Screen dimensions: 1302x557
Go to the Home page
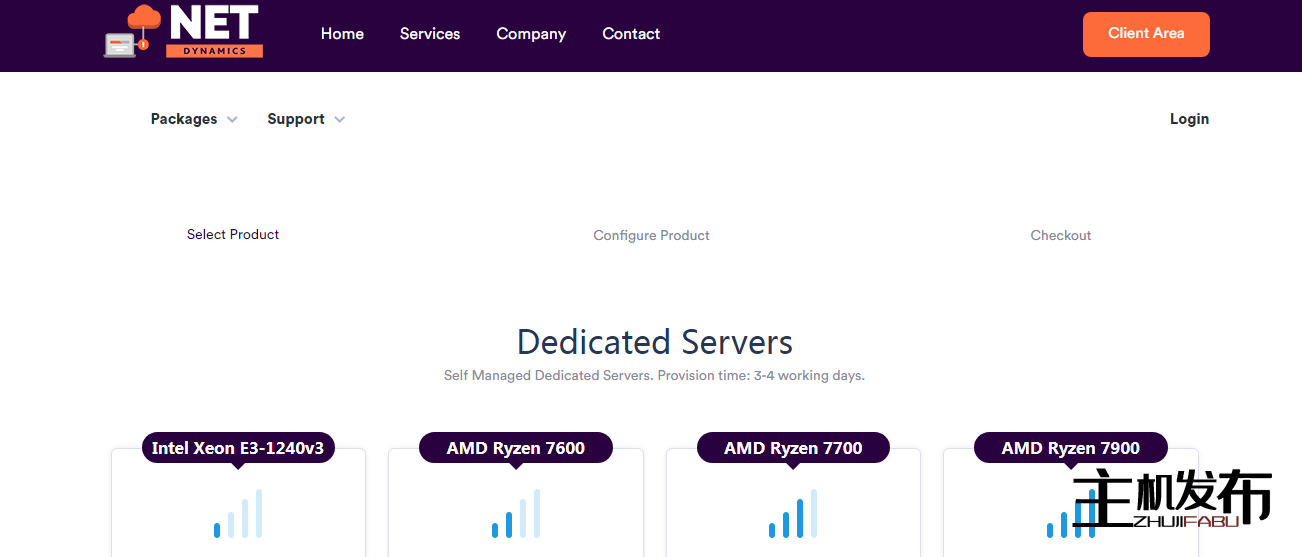tap(342, 34)
